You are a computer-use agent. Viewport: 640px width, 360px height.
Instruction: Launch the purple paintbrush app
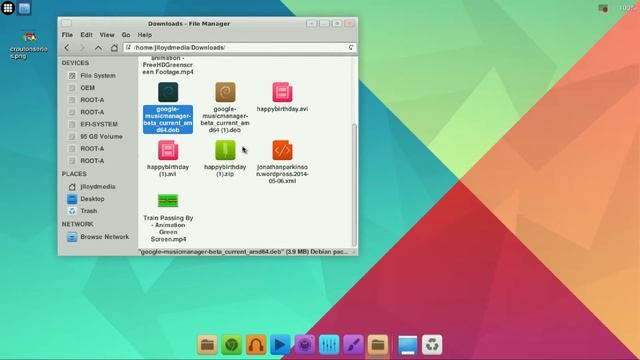tap(353, 345)
